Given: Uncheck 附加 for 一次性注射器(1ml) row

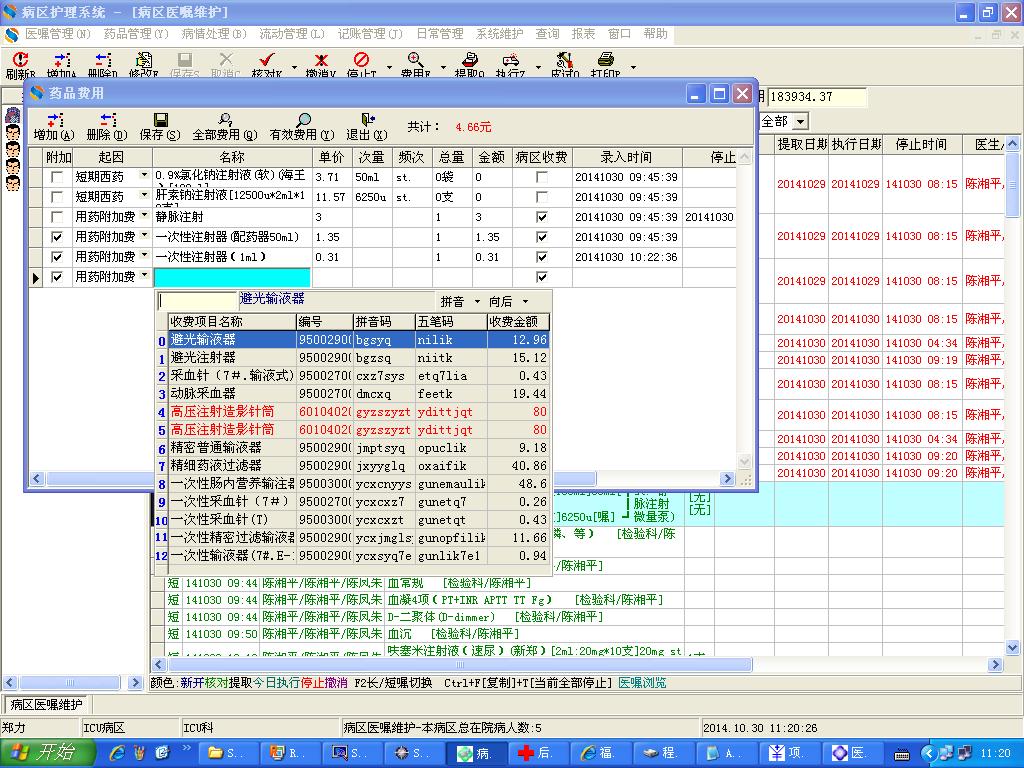Looking at the screenshot, I should 57,257.
